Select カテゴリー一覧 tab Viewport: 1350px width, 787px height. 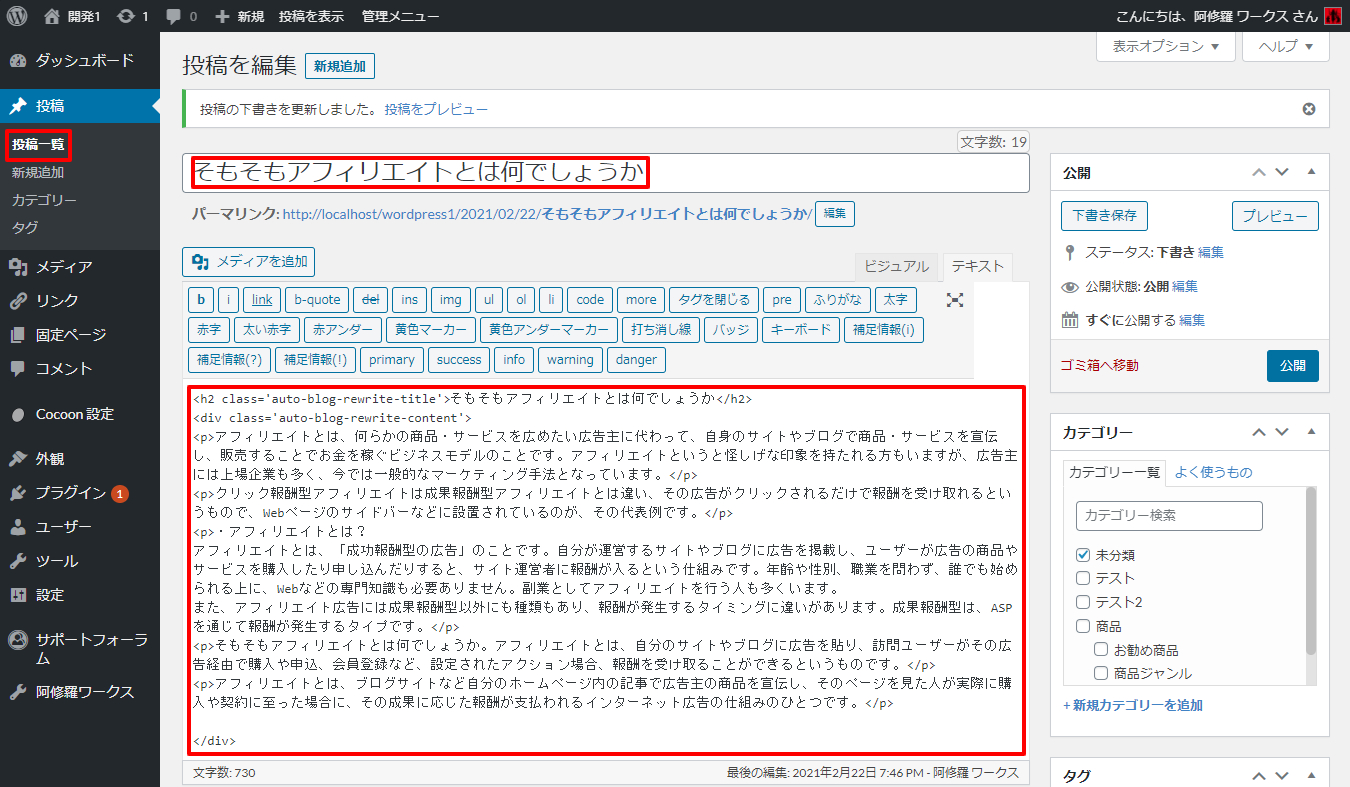coord(1115,472)
